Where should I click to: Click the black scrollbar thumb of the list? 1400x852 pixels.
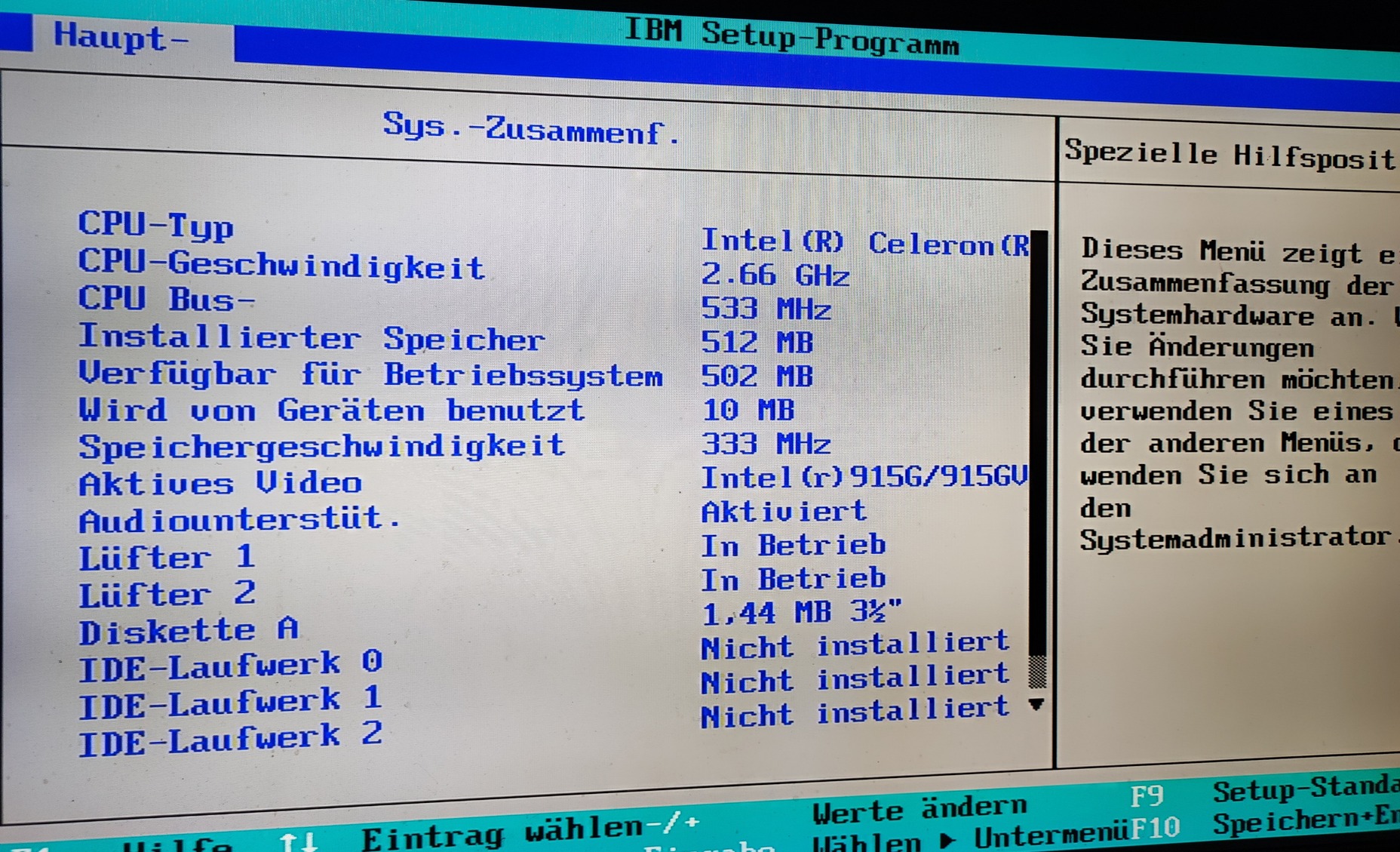click(1038, 443)
